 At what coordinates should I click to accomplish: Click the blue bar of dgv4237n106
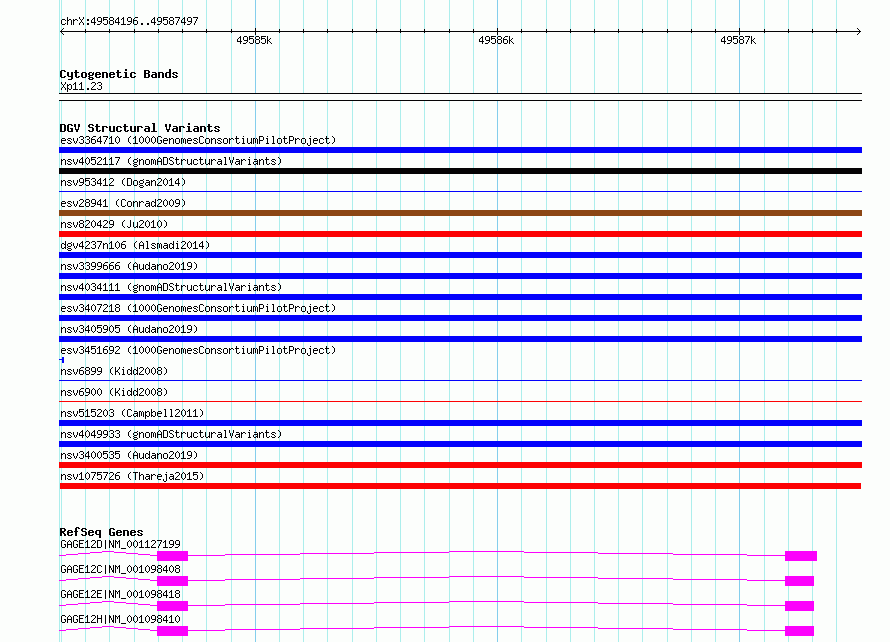(x=460, y=255)
